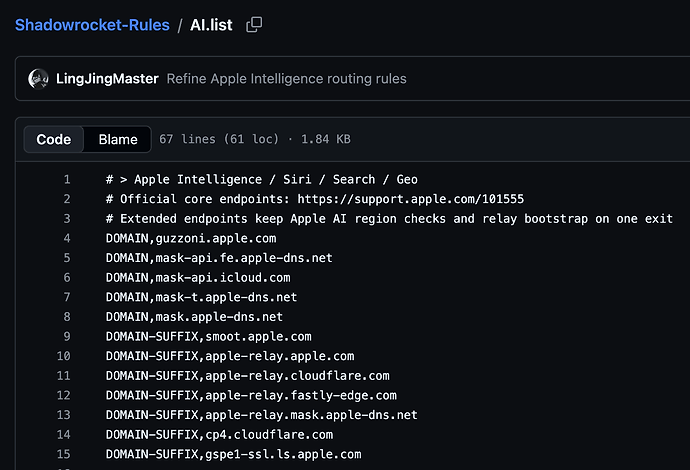Screen dimensions: 690x470
Task: Click the mask-t.apple-dns.net rule line
Action: [x=202, y=297]
